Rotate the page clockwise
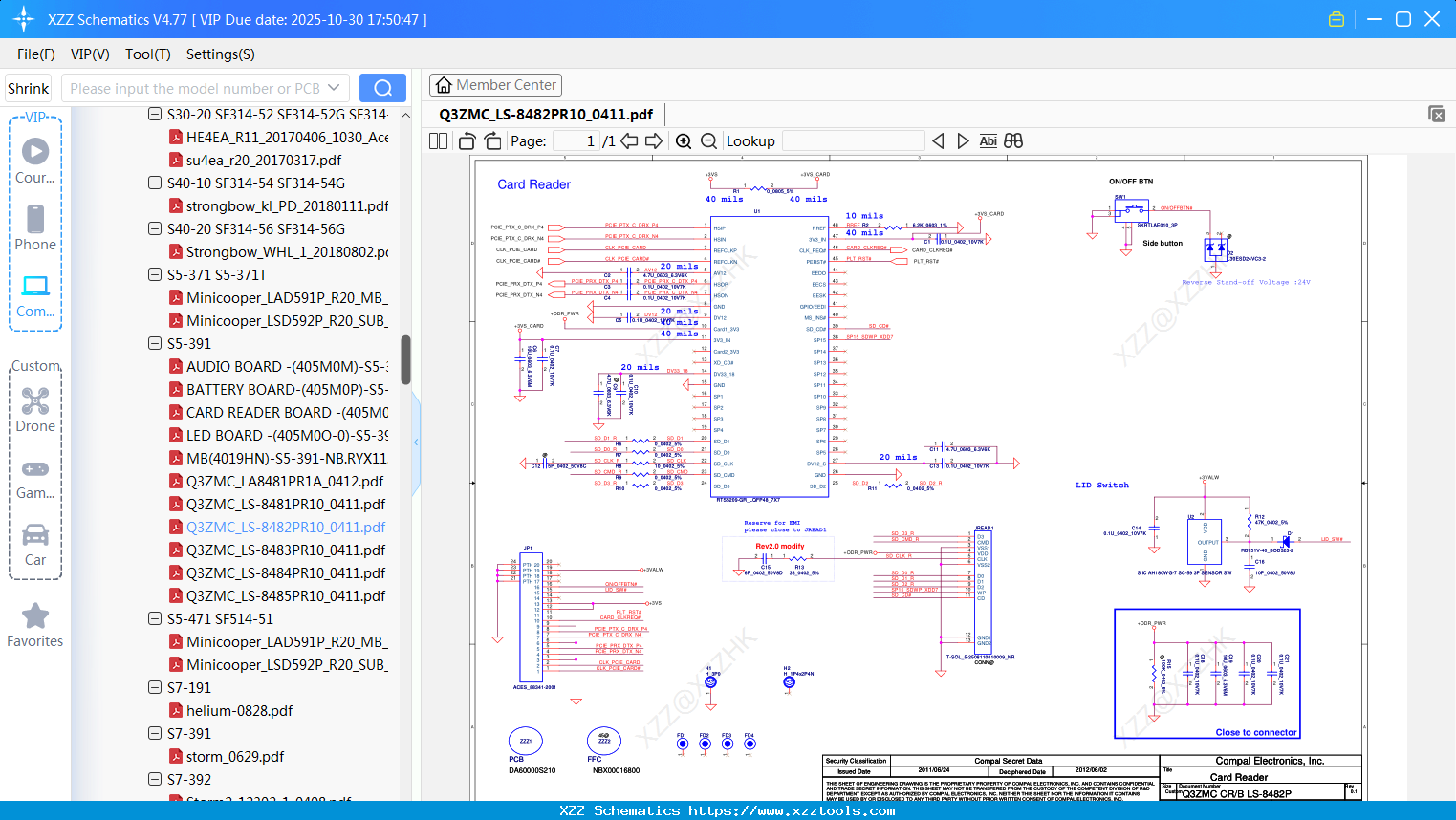1456x820 pixels. 492,141
